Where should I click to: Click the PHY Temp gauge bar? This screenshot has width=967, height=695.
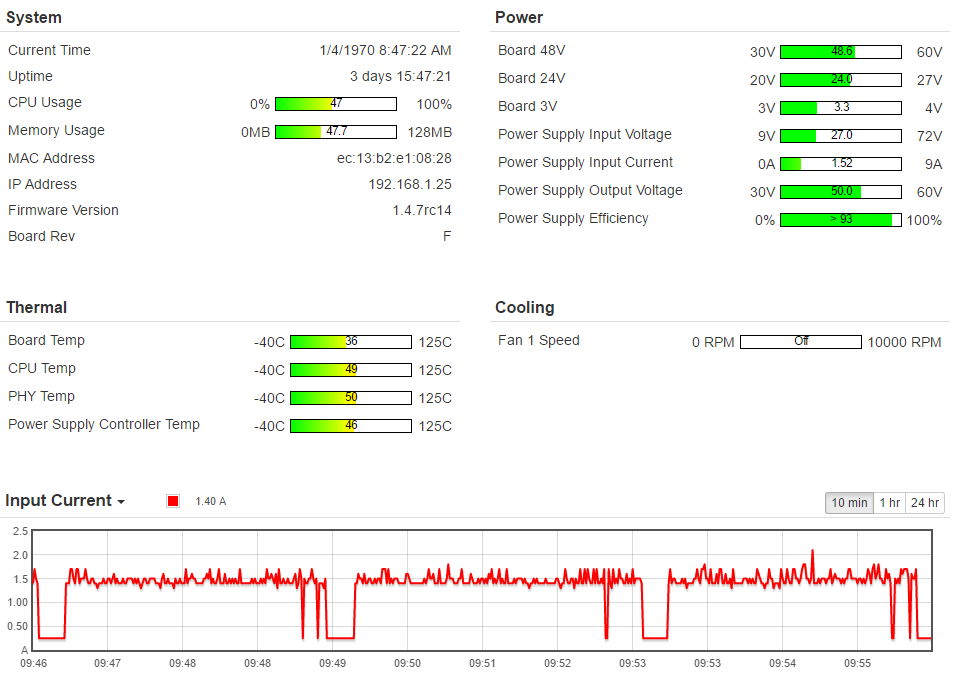click(x=351, y=398)
